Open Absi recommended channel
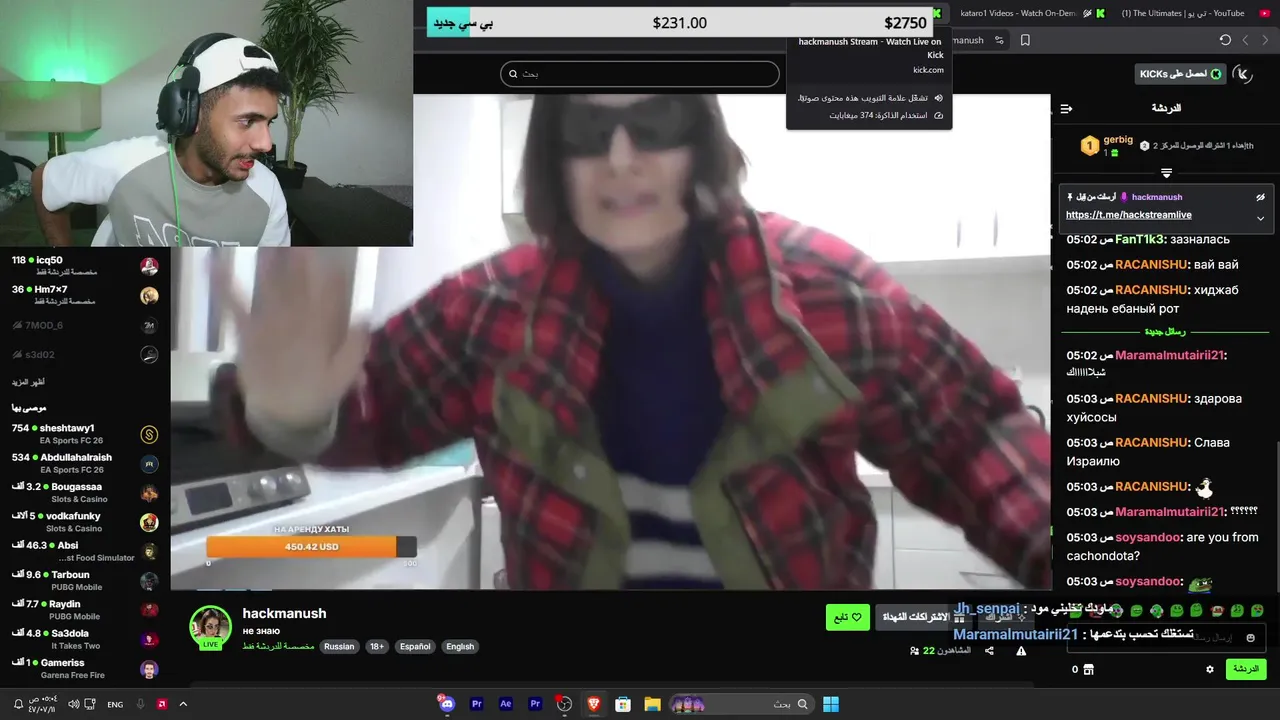The width and height of the screenshot is (1280, 720). point(85,551)
